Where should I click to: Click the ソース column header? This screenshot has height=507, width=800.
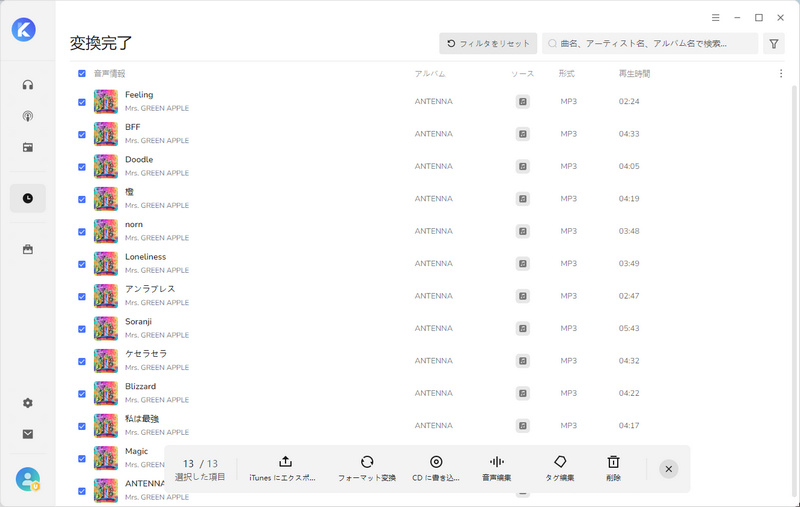point(522,74)
